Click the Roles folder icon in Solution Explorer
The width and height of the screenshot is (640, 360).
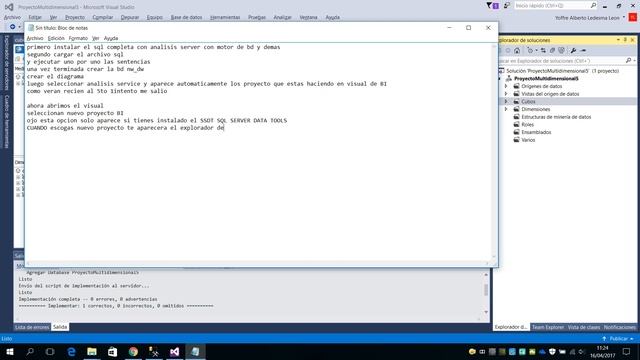tap(516, 124)
